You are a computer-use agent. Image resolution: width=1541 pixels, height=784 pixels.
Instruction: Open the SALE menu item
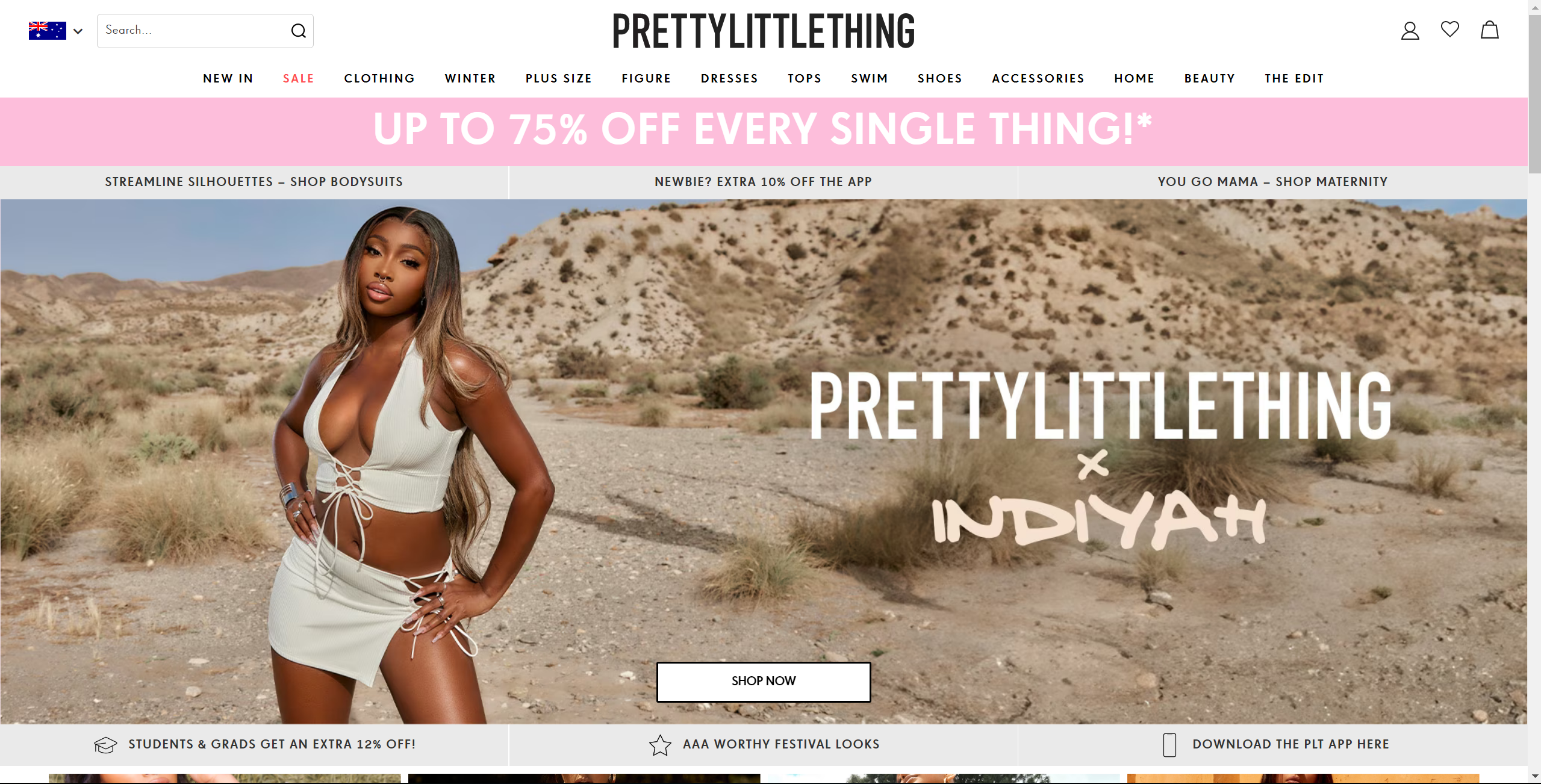tap(299, 78)
